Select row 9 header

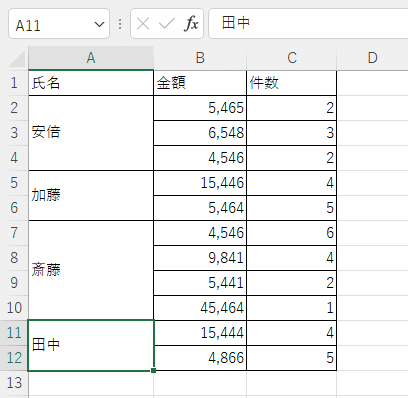[14, 283]
